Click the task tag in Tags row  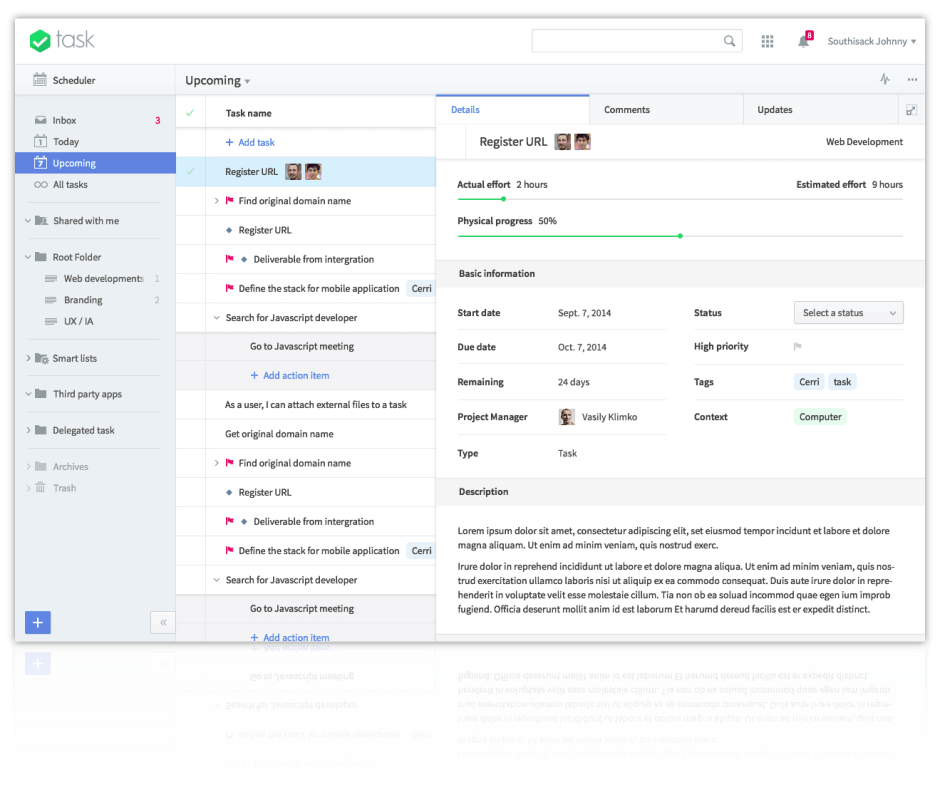tap(842, 382)
